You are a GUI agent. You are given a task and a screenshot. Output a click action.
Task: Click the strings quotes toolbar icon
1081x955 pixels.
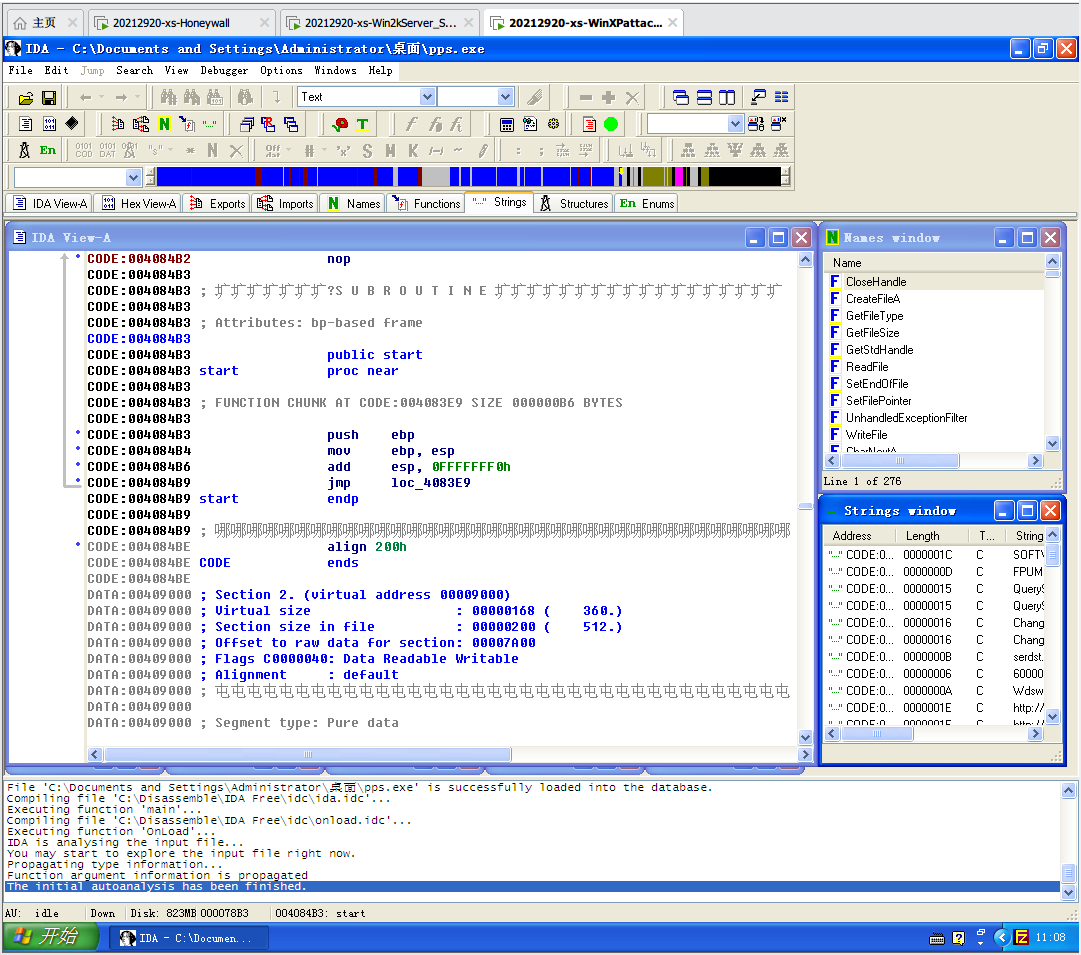coord(209,124)
